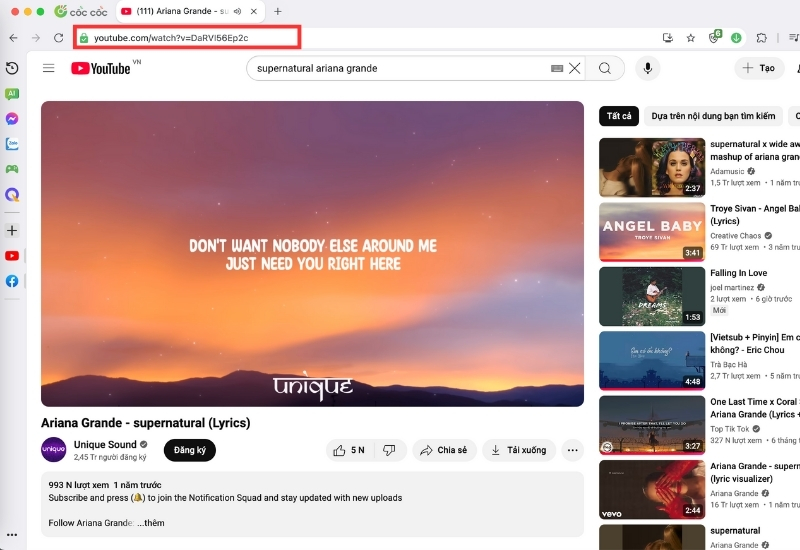The width and height of the screenshot is (800, 550).
Task: Bookmark this page with the star icon
Action: click(x=691, y=38)
